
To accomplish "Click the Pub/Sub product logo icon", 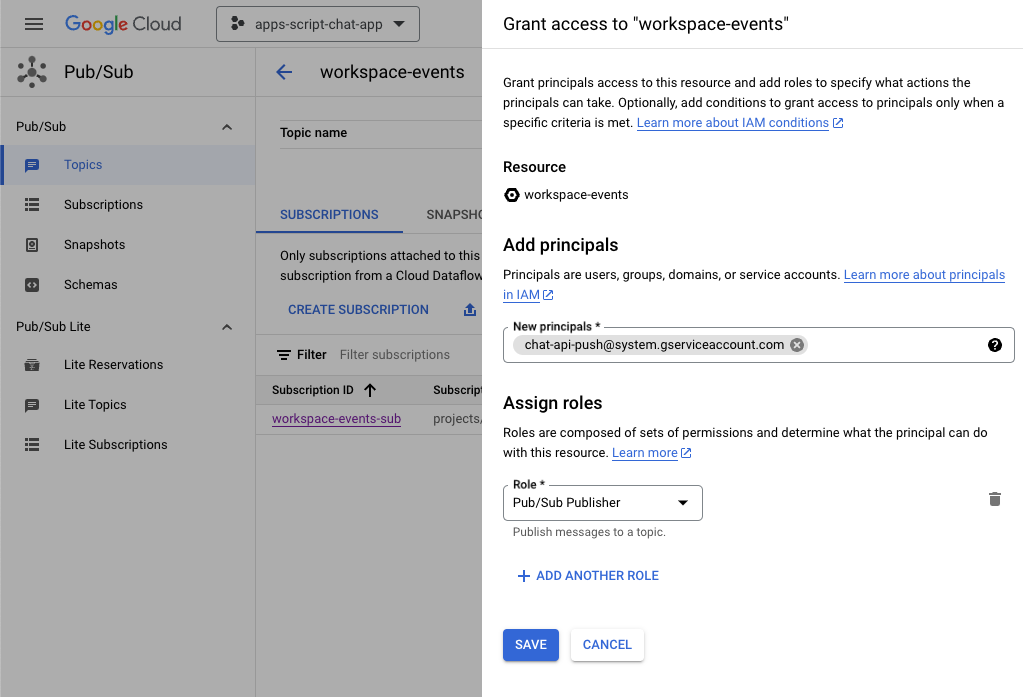I will pos(32,72).
